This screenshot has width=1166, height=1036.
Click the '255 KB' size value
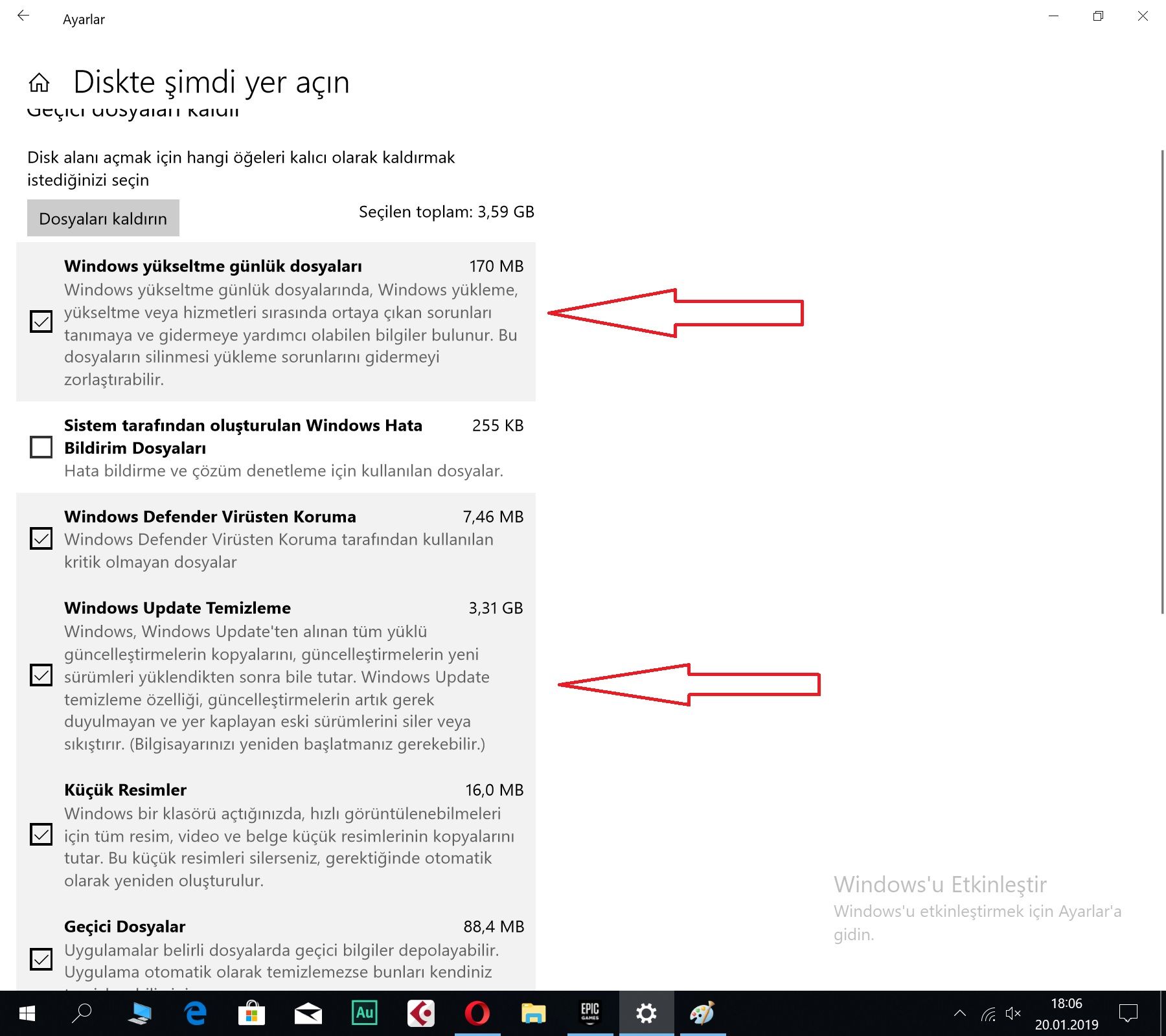[x=497, y=425]
